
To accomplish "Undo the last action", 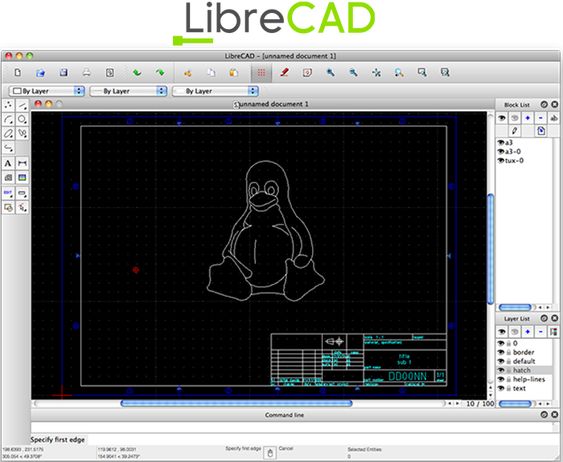I will (x=137, y=73).
